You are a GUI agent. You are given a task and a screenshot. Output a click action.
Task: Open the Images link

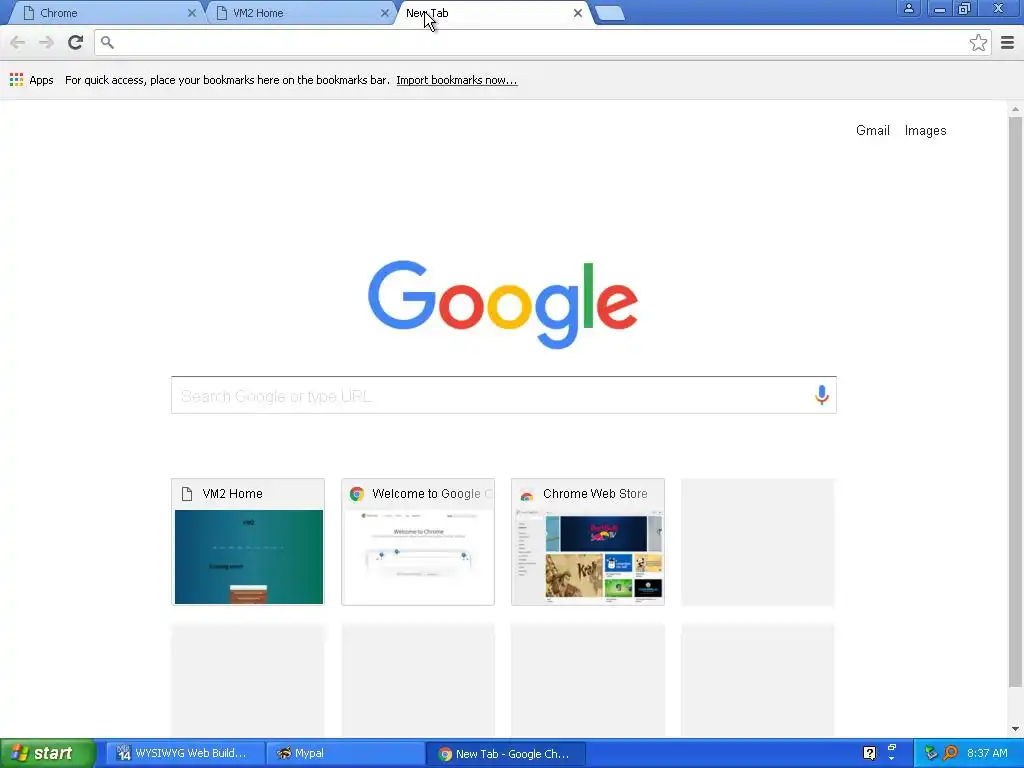point(925,131)
